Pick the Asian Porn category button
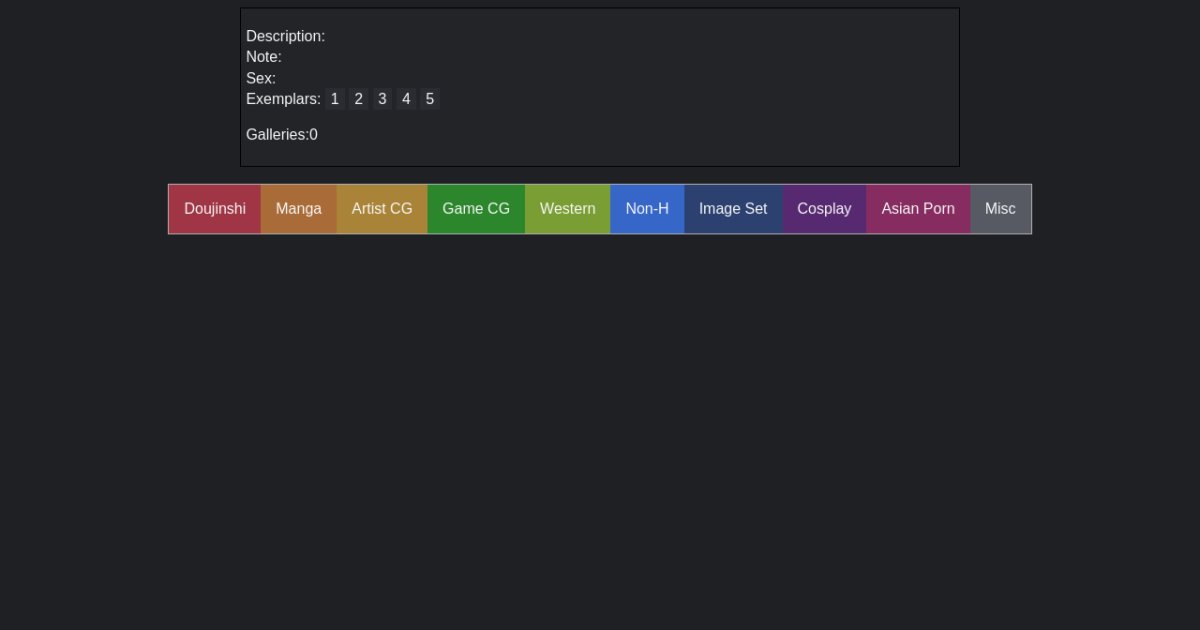The height and width of the screenshot is (630, 1200). [918, 209]
